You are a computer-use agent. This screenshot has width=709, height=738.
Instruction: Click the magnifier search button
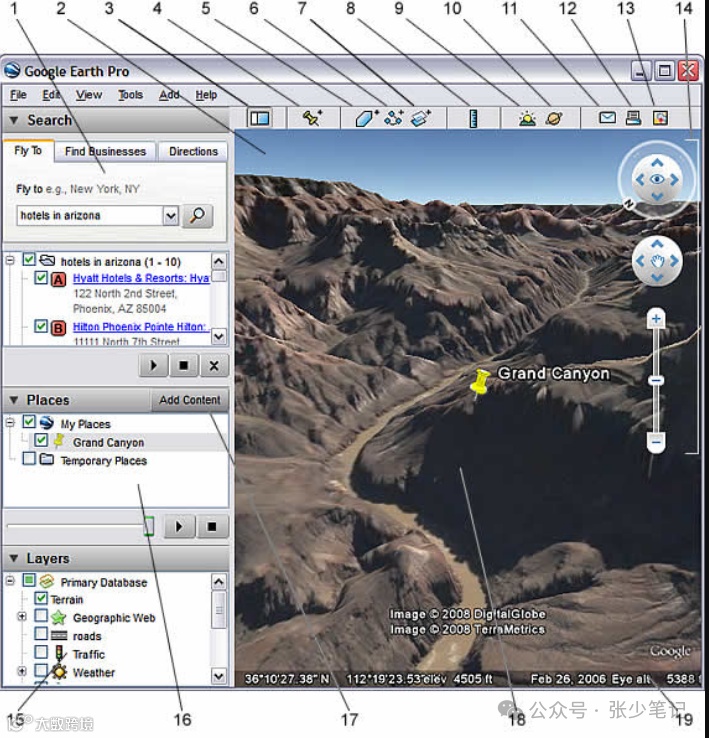[x=197, y=216]
